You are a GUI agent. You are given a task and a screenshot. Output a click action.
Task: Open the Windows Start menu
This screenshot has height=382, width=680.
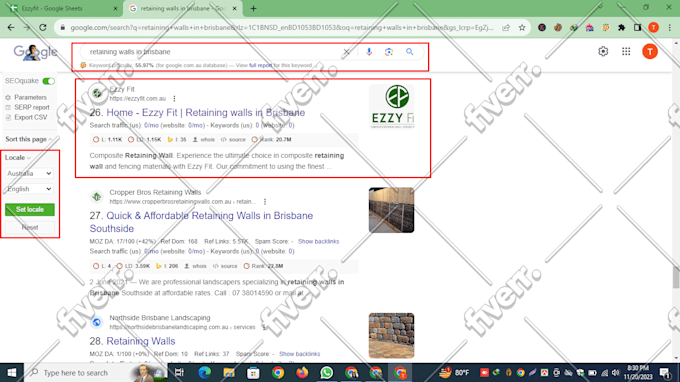[12, 372]
